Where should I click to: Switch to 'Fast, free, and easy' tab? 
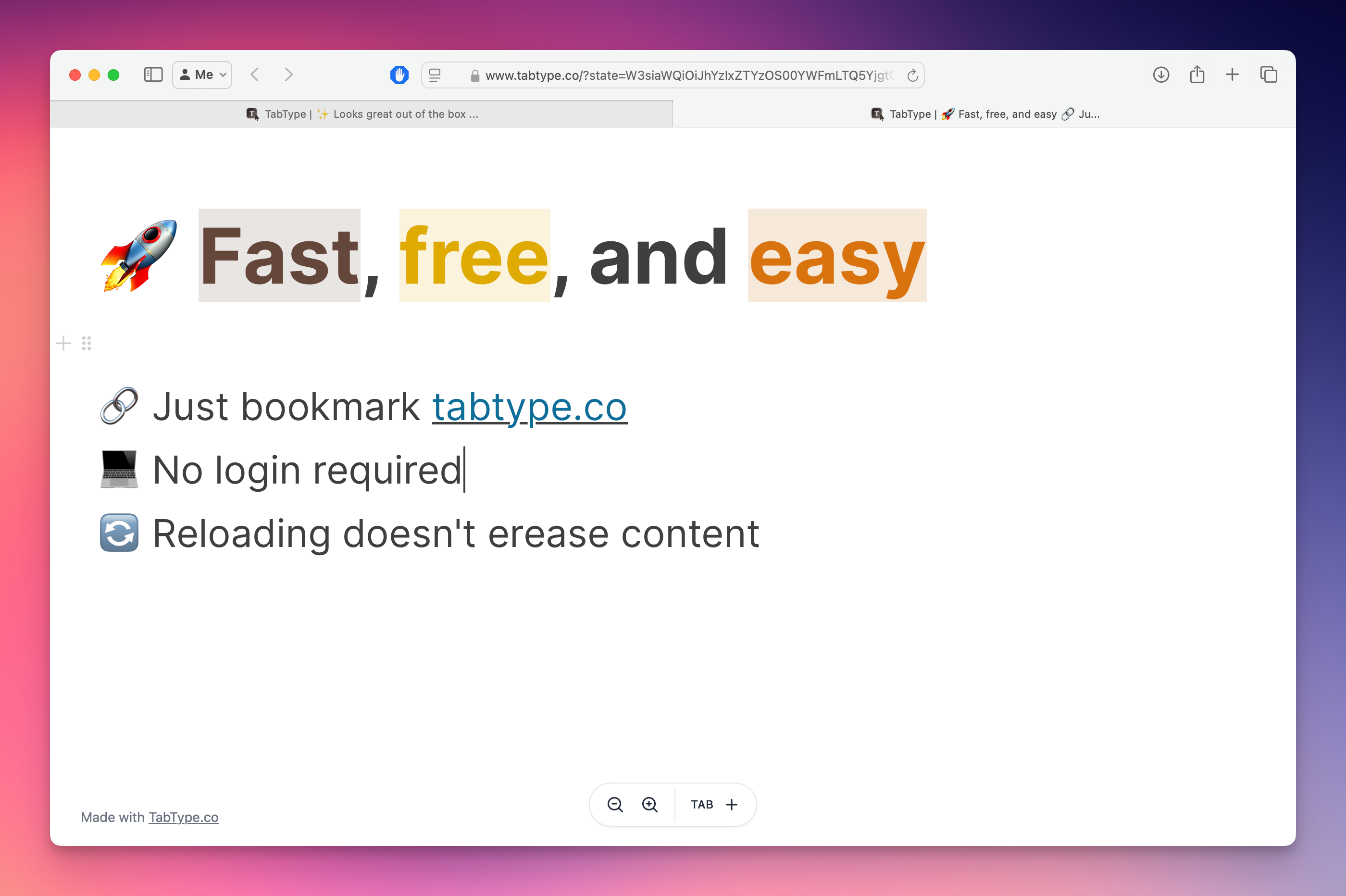pos(985,114)
